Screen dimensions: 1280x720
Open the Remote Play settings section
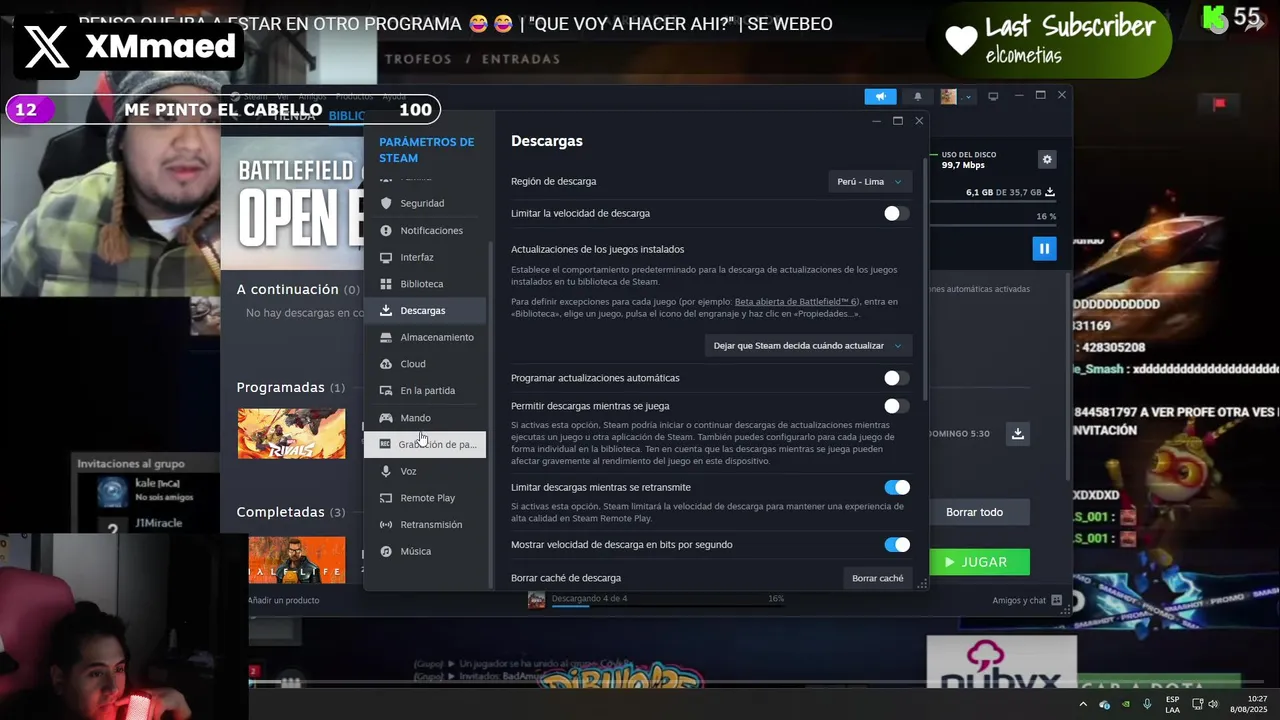[x=425, y=498]
